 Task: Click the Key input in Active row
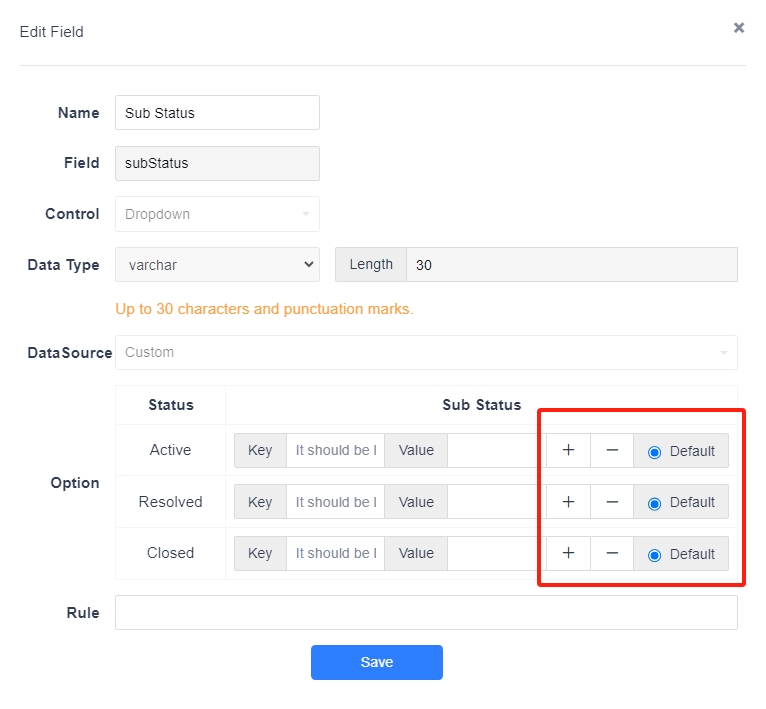336,450
